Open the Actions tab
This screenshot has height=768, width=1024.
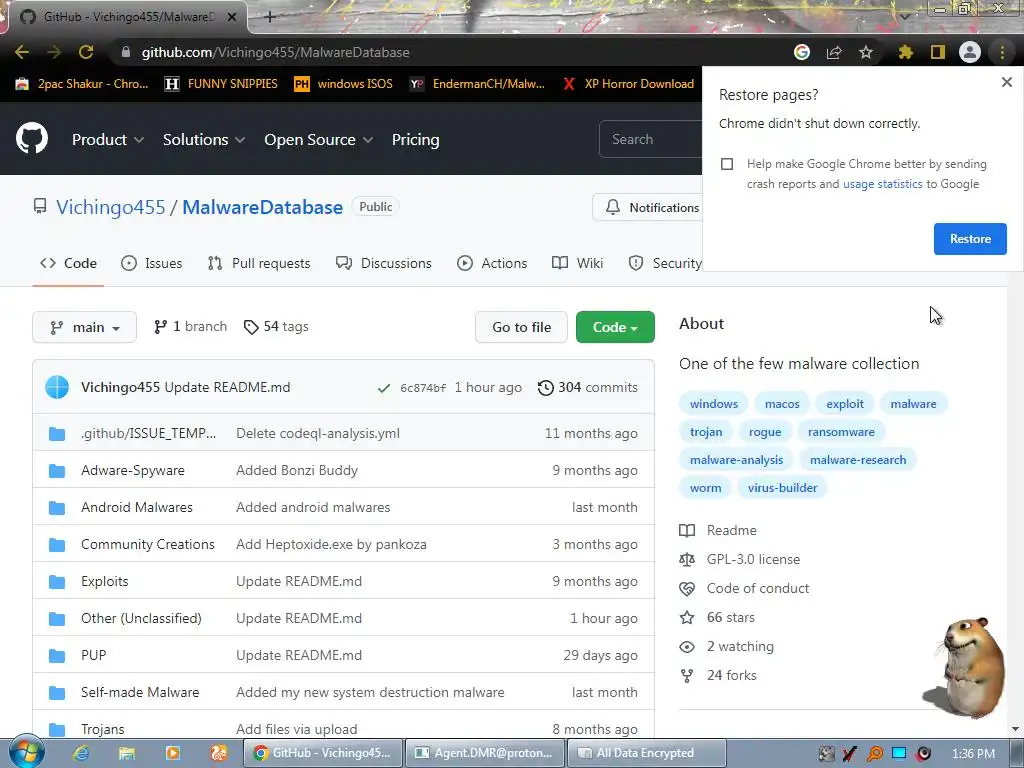pyautogui.click(x=492, y=263)
